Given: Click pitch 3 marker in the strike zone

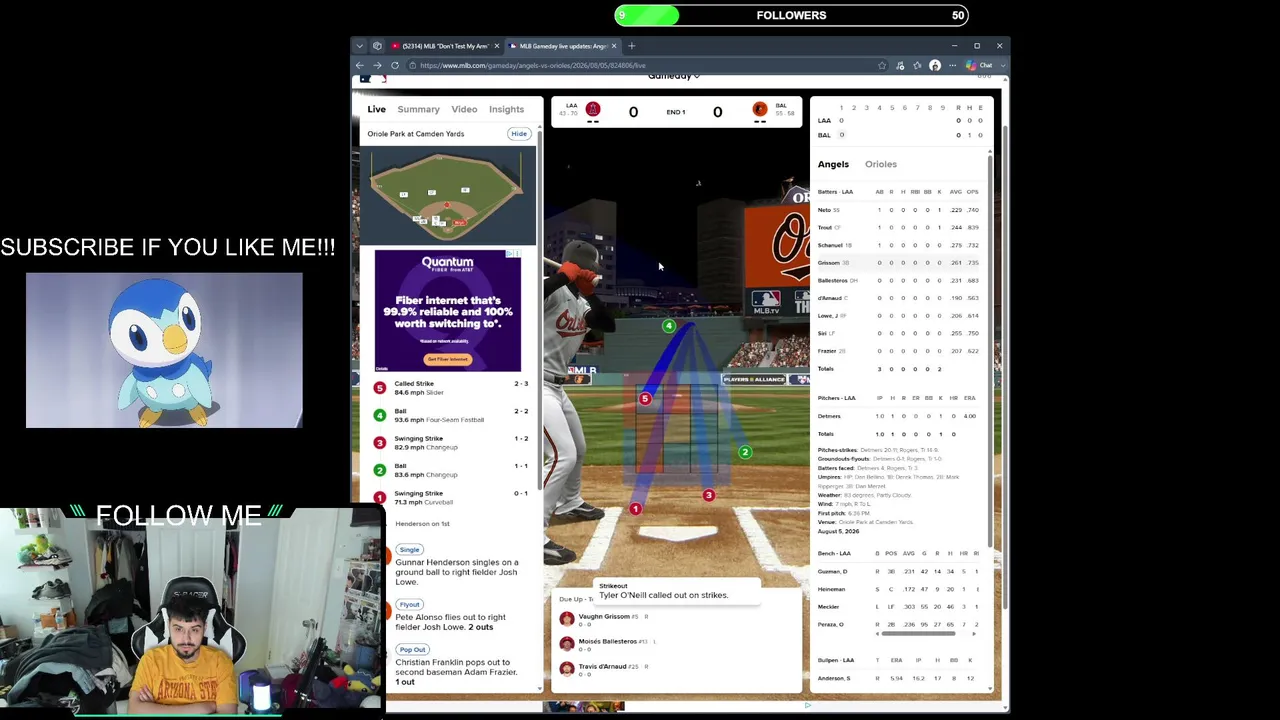Looking at the screenshot, I should pyautogui.click(x=709, y=495).
